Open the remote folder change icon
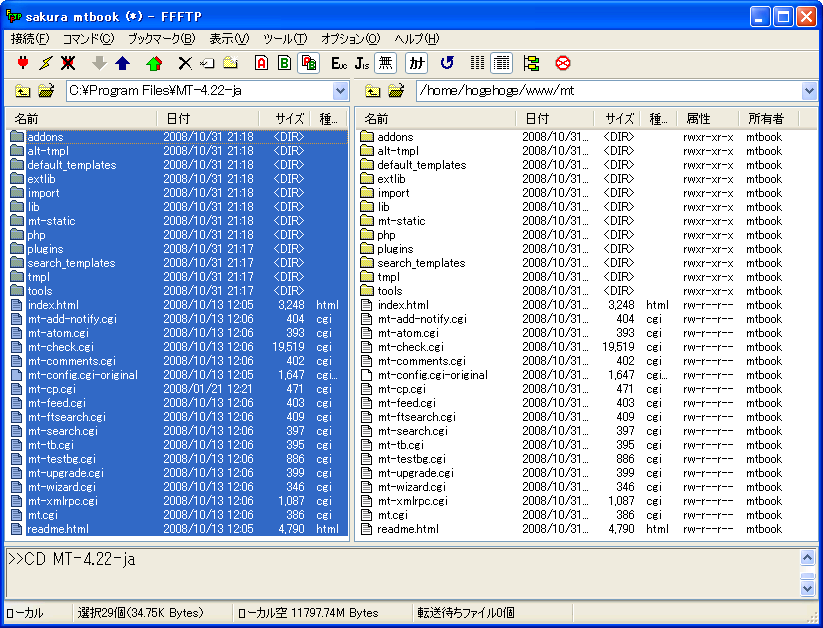Screen dimensions: 823x628 click(x=396, y=91)
